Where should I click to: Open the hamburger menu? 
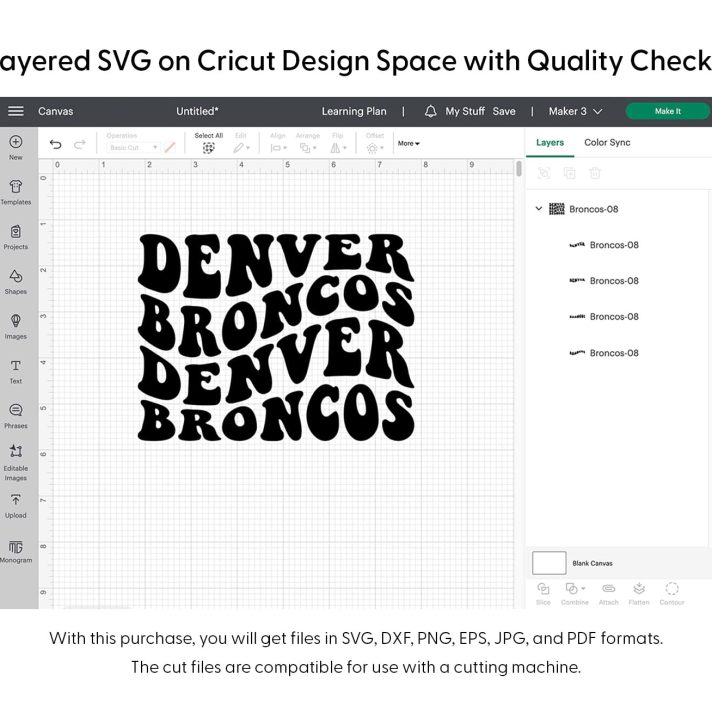pyautogui.click(x=16, y=111)
